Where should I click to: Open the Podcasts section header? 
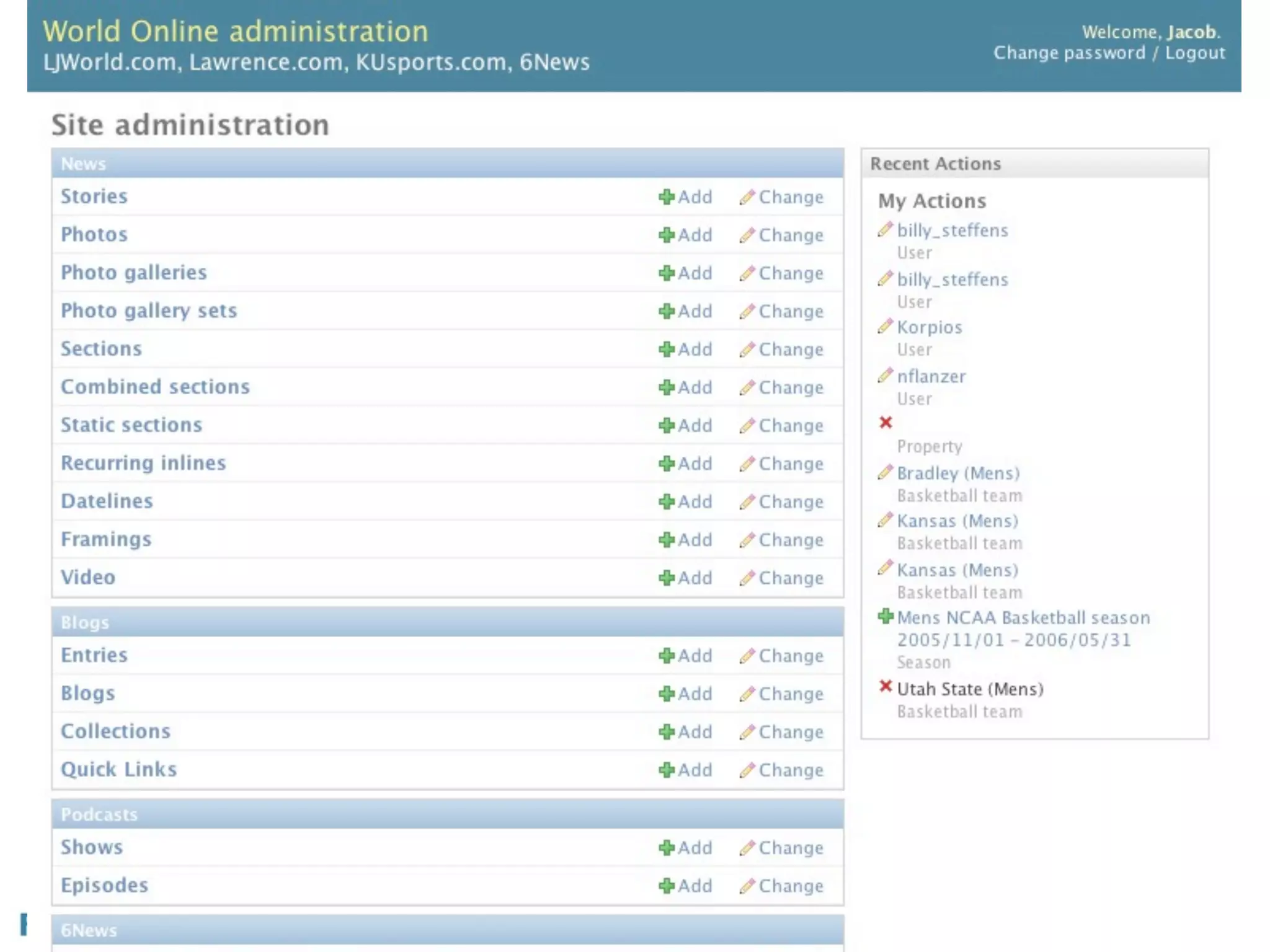(x=99, y=814)
